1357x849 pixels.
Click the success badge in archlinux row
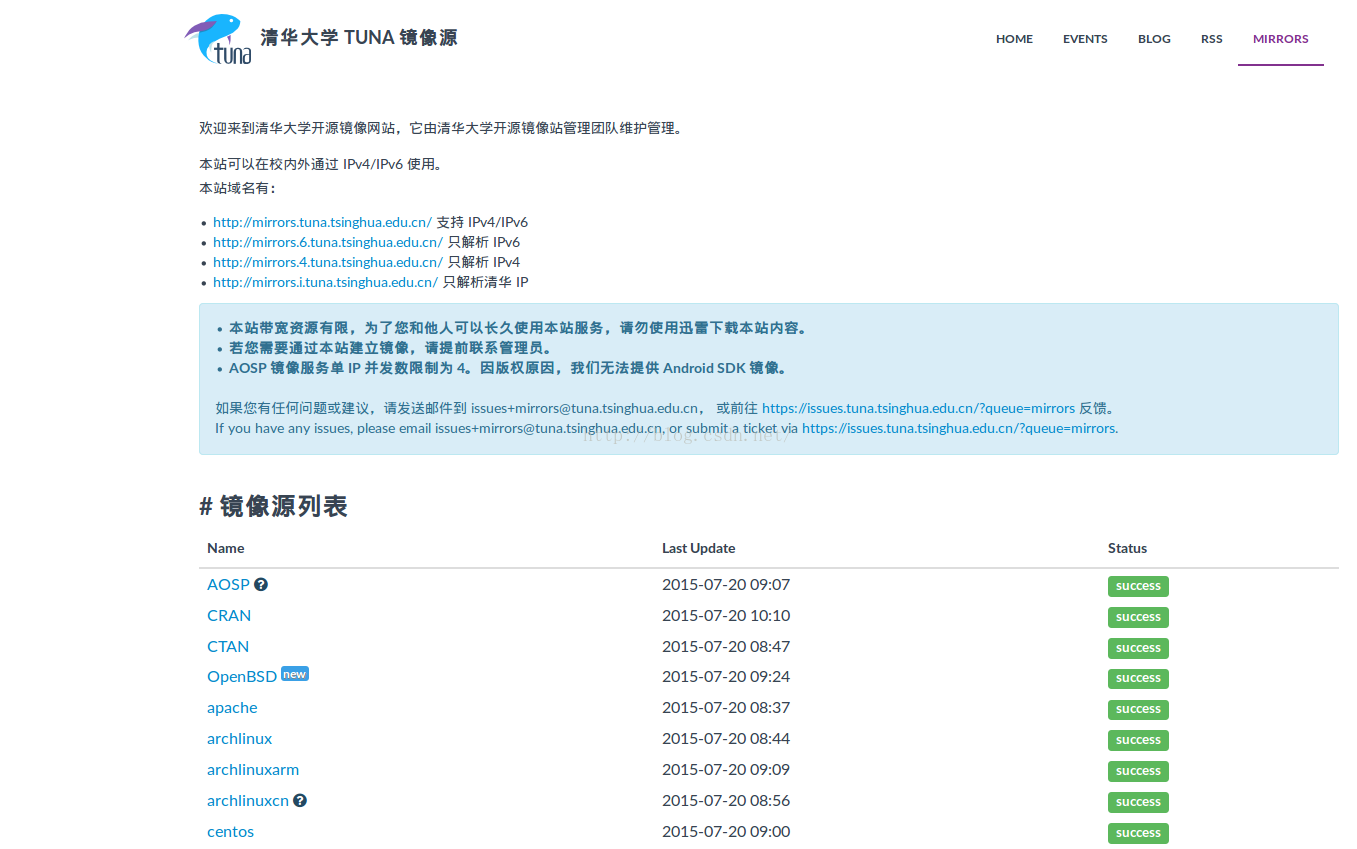pos(1138,740)
